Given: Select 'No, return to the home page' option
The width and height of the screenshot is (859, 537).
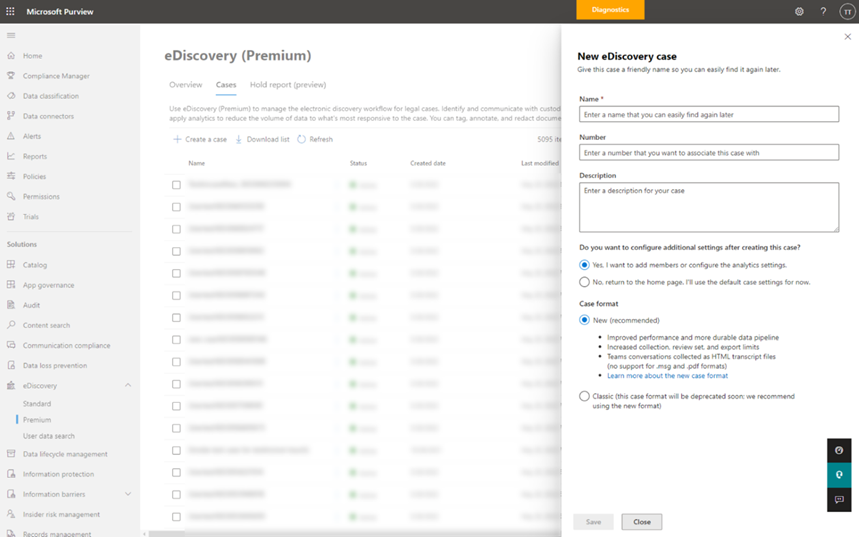Looking at the screenshot, I should (585, 282).
